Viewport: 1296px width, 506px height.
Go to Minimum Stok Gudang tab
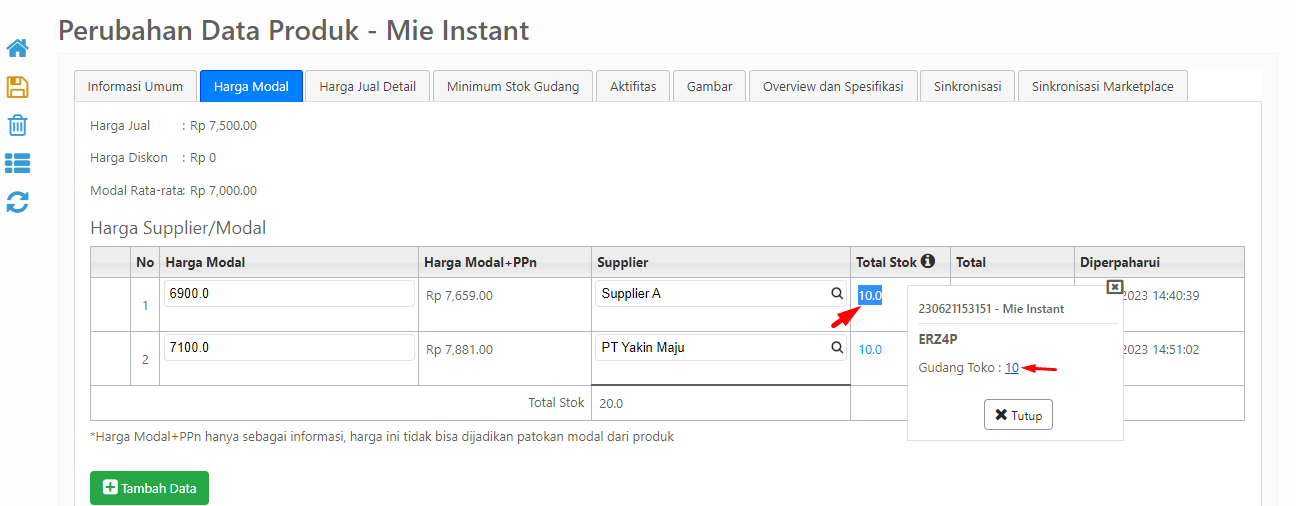pyautogui.click(x=513, y=86)
